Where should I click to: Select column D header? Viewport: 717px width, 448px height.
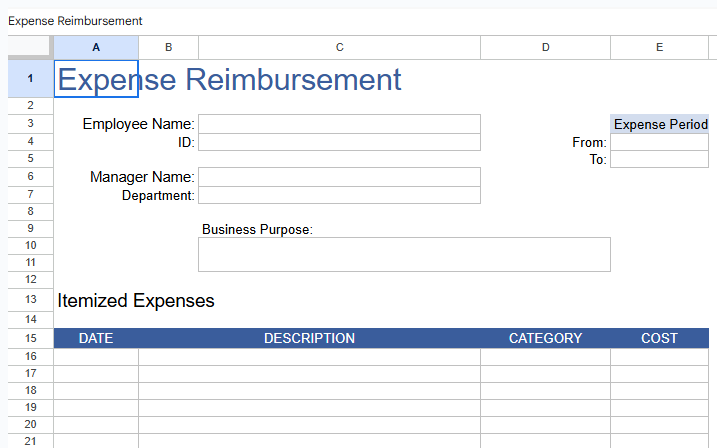[x=545, y=47]
